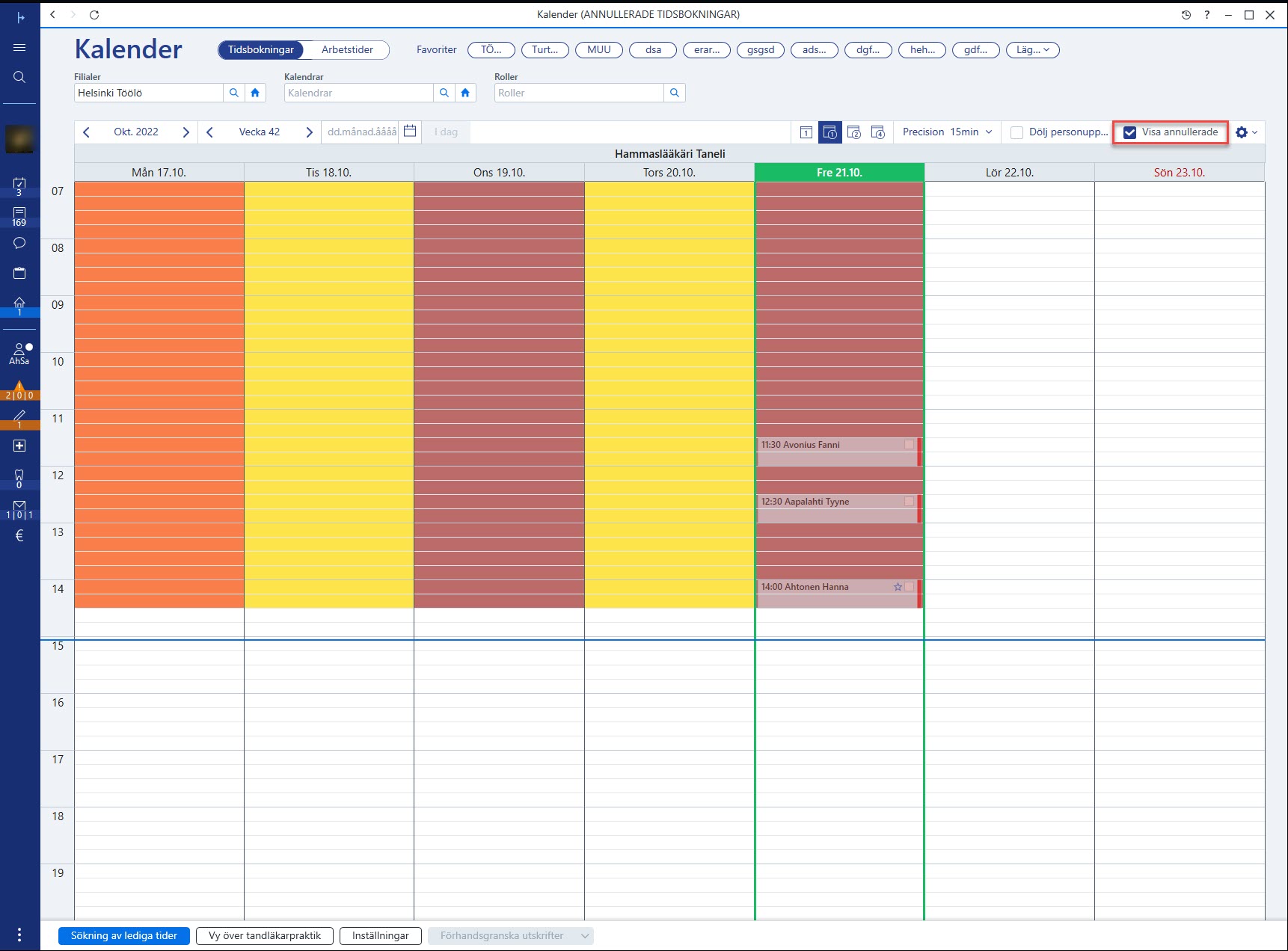
Task: Open sidebar three-dot more options
Action: (19, 935)
